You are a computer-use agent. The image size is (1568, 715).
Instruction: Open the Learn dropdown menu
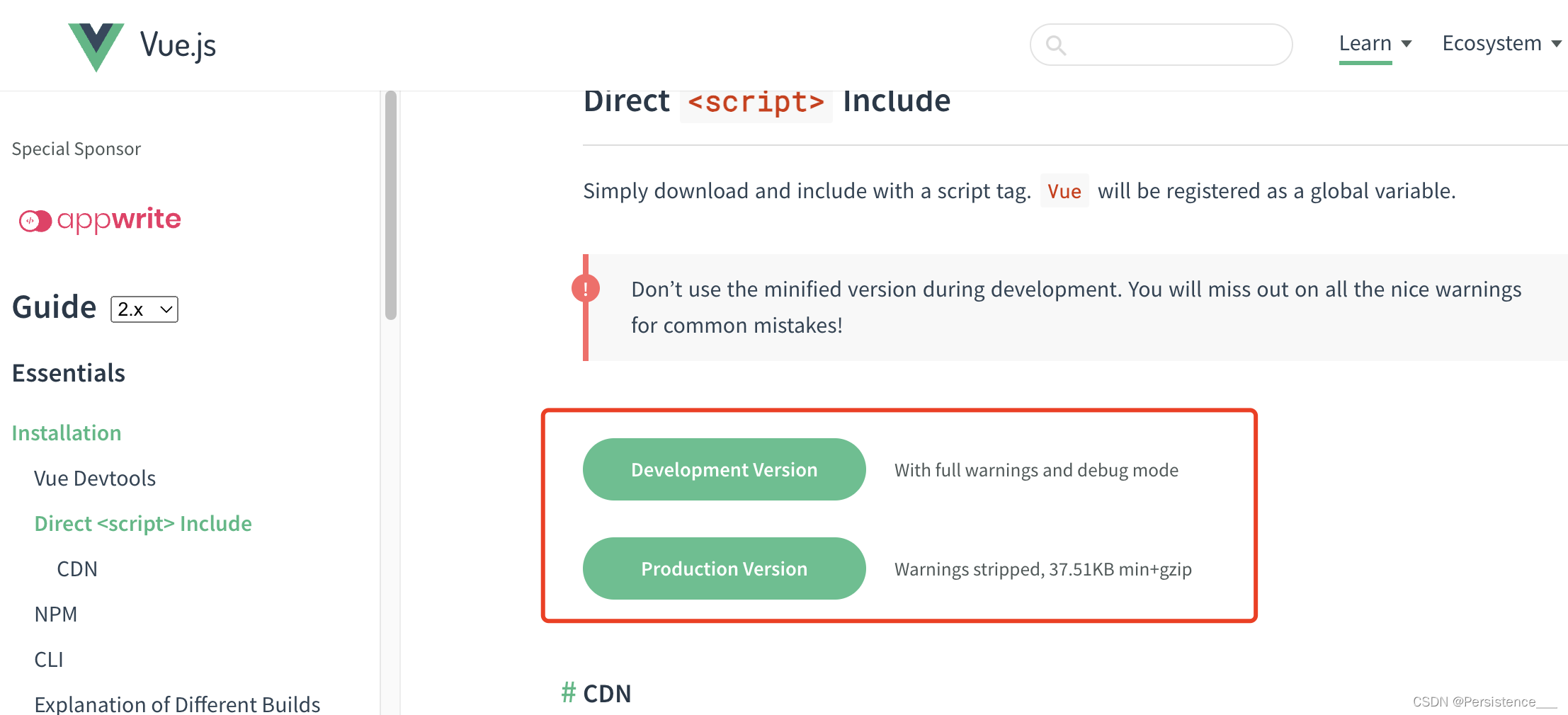click(1375, 44)
